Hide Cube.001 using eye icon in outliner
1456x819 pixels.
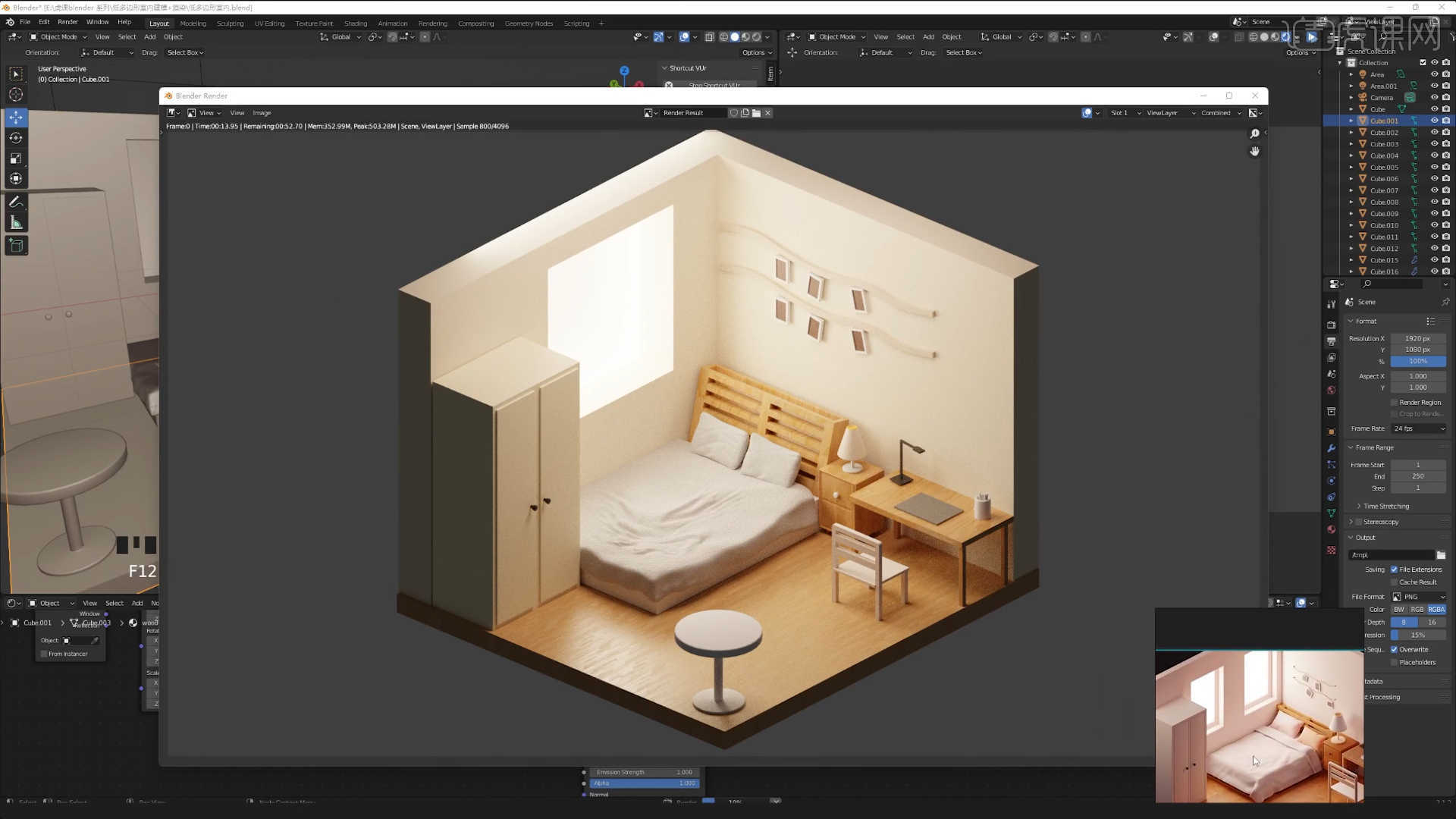1434,121
